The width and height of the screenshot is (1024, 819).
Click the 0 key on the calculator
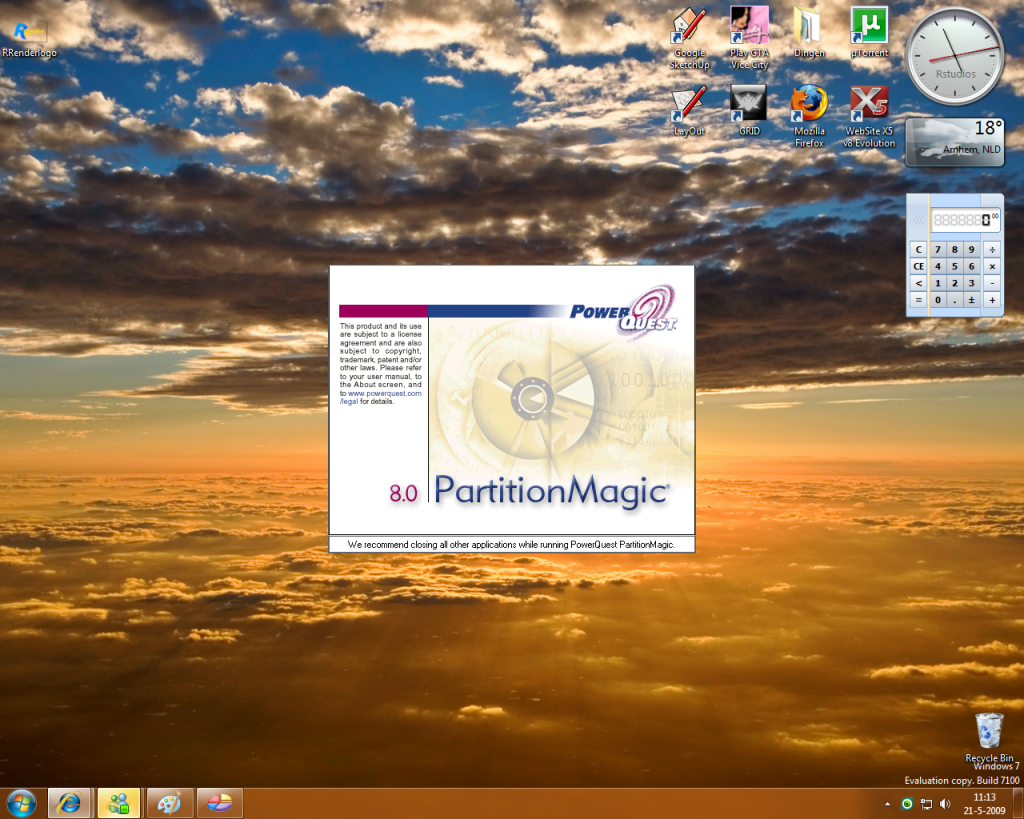point(938,300)
